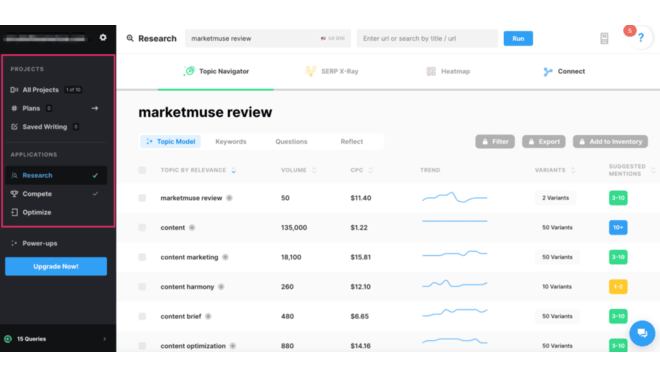660x377 pixels.
Task: Sort by the CPC column
Action: click(x=362, y=170)
